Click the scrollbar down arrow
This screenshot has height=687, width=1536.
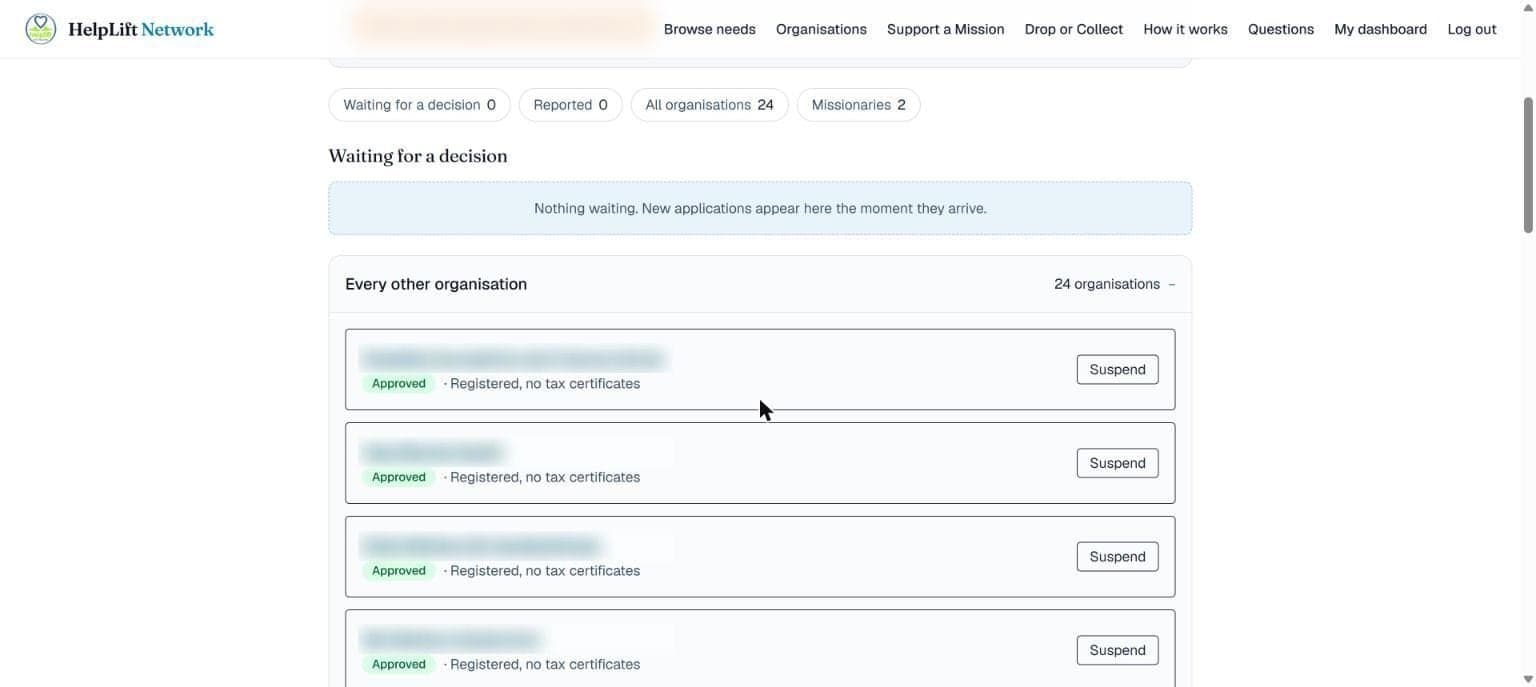click(x=1528, y=680)
